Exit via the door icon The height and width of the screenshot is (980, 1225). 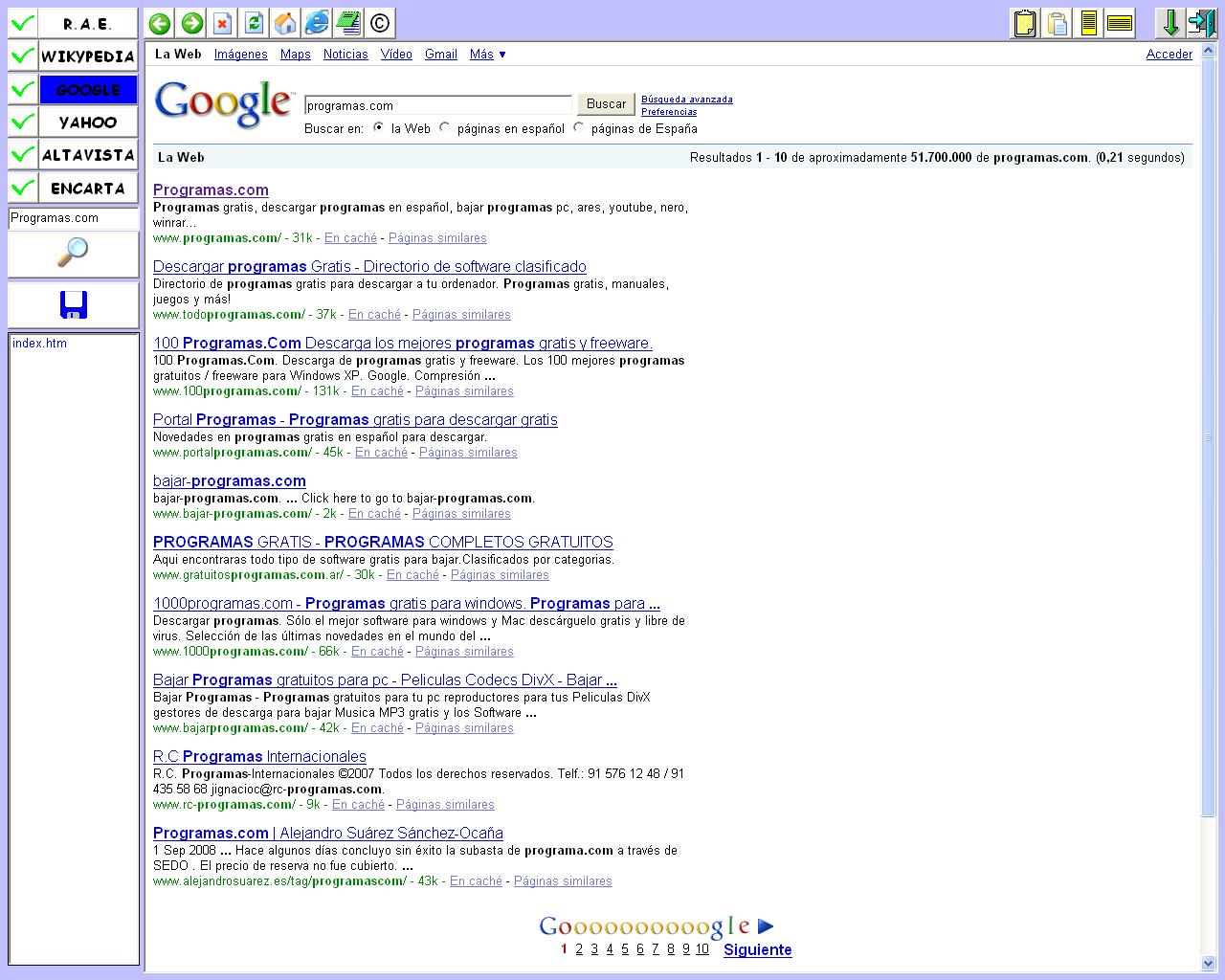1201,23
